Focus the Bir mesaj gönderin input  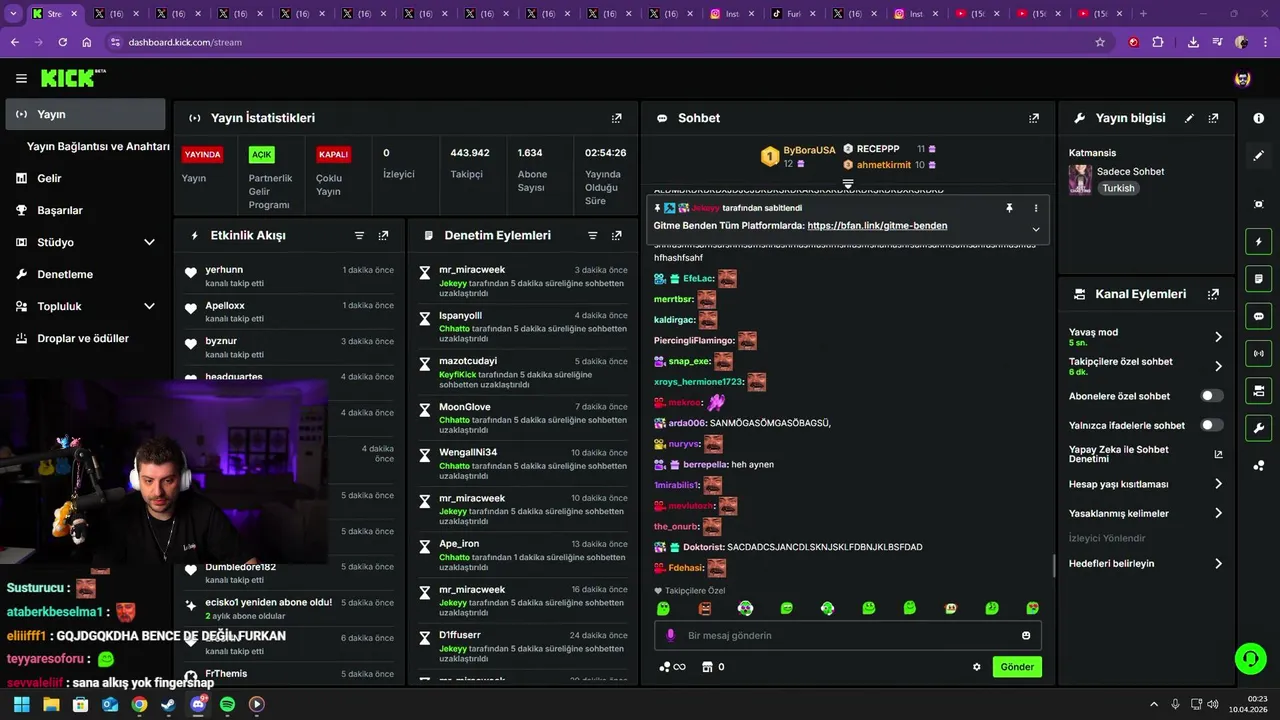tap(848, 636)
